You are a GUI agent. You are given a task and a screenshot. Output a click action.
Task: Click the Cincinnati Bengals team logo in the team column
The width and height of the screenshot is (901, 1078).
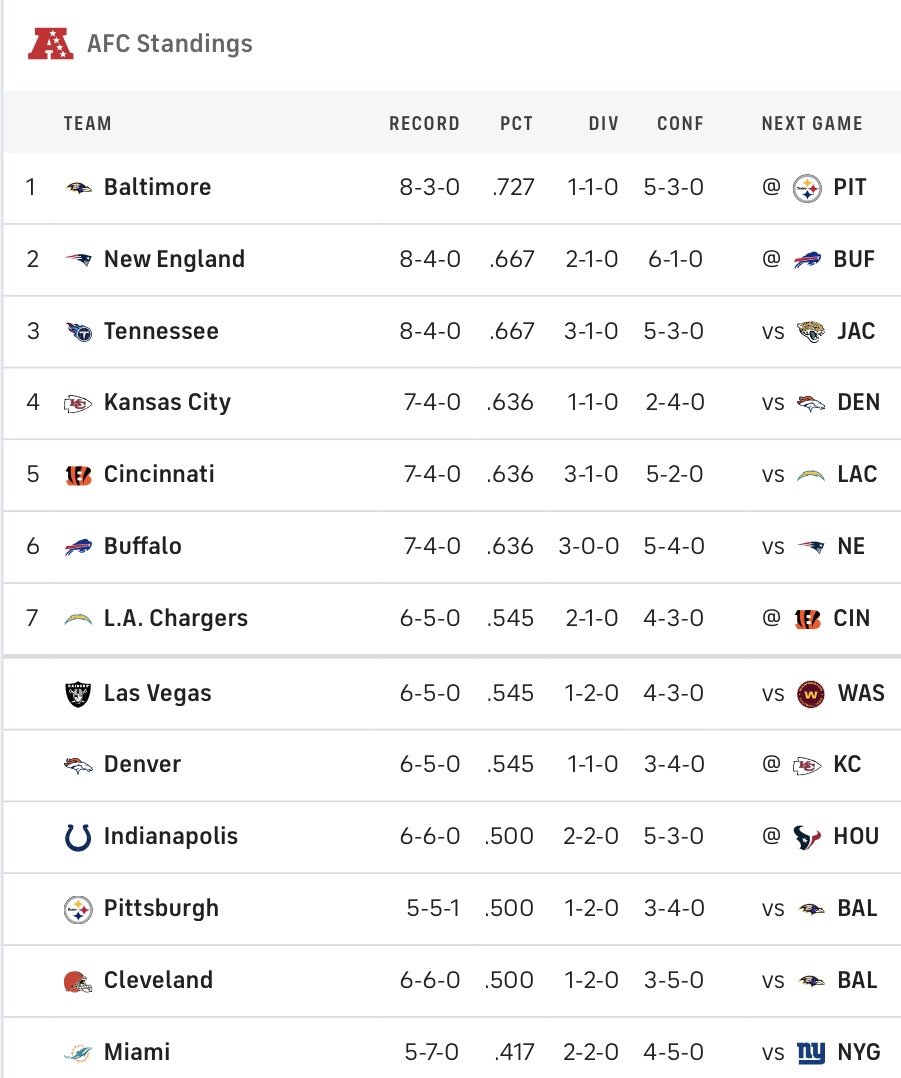[x=78, y=474]
